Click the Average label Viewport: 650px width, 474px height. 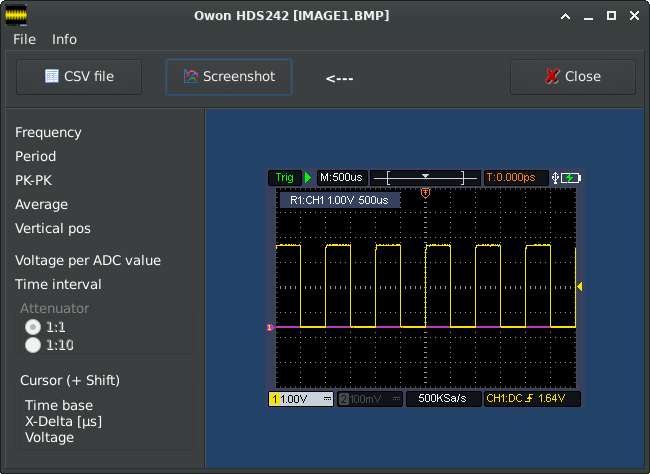pos(41,204)
